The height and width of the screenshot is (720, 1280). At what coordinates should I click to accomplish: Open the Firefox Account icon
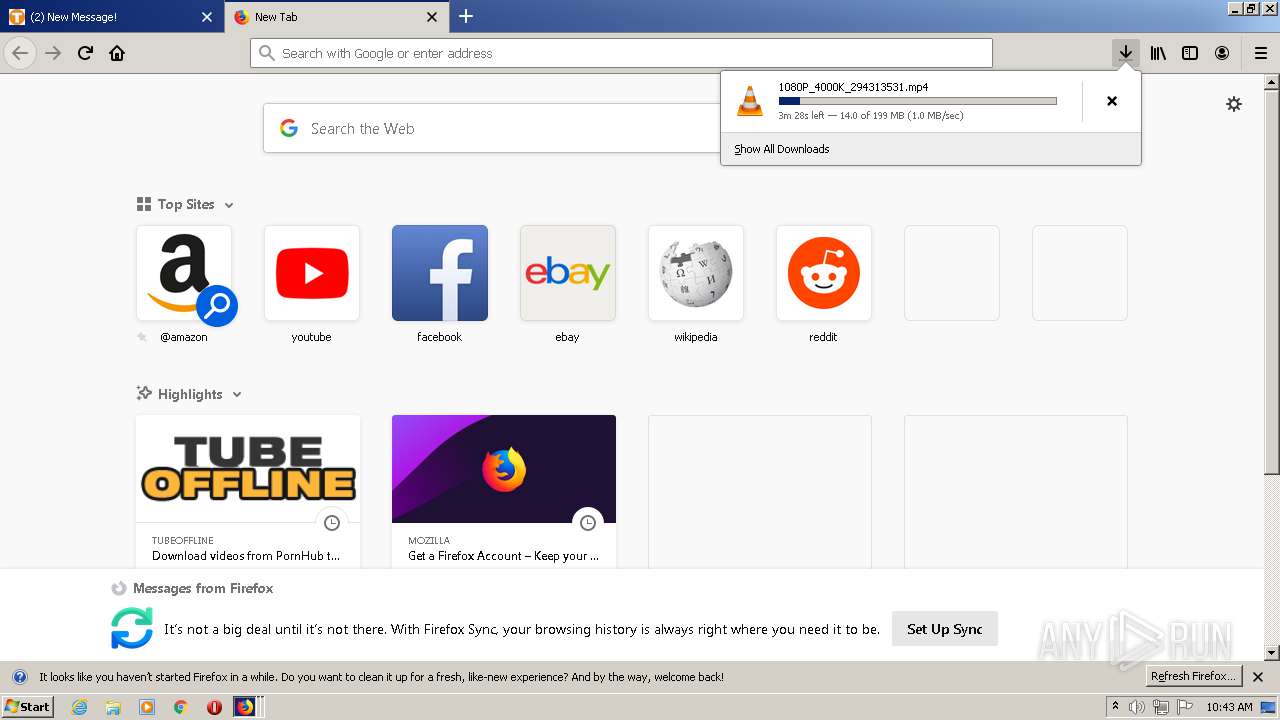[x=1222, y=53]
